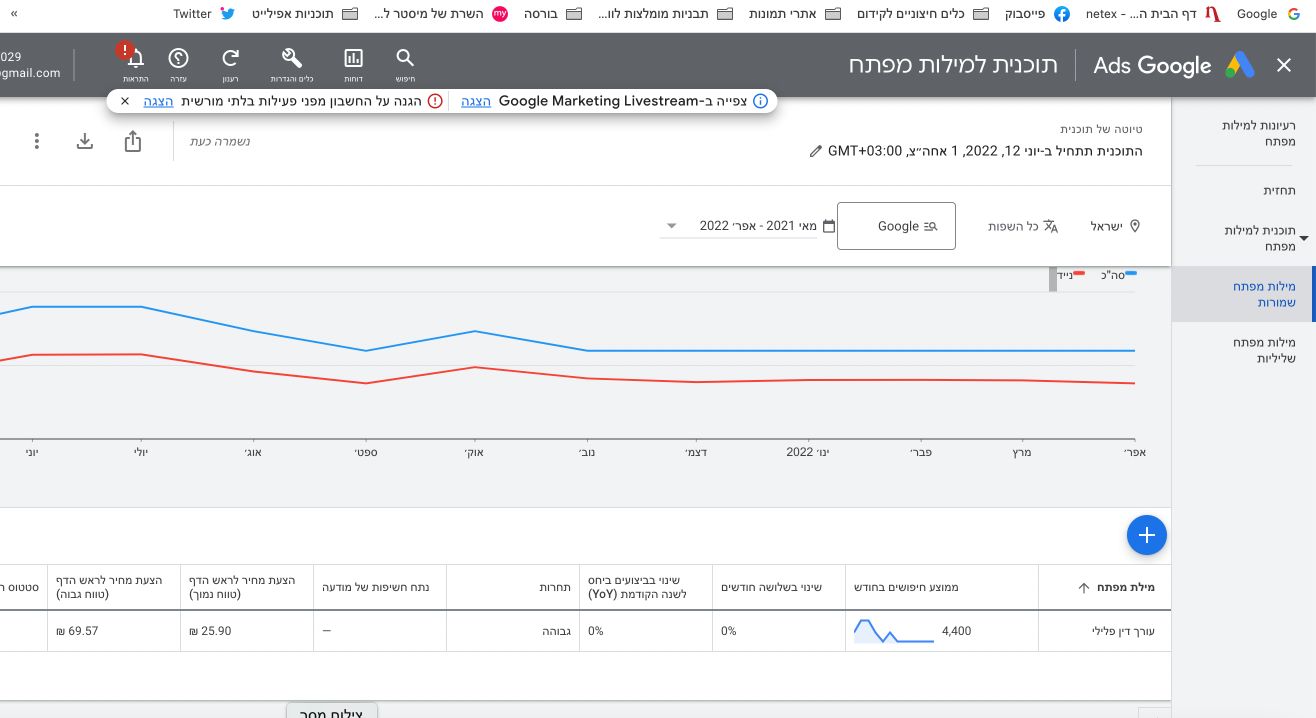
Task: Select negative keywords (מילות מפתח שליליות) tab
Action: point(1264,350)
